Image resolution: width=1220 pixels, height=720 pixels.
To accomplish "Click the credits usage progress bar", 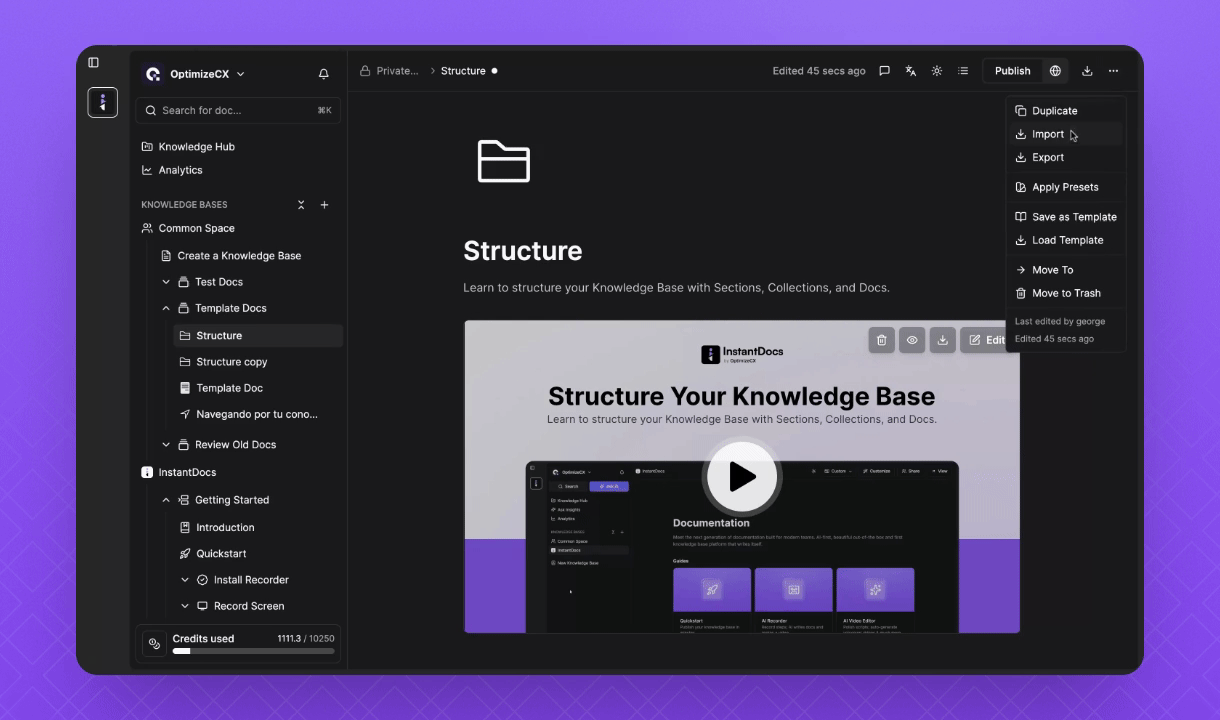I will click(253, 651).
